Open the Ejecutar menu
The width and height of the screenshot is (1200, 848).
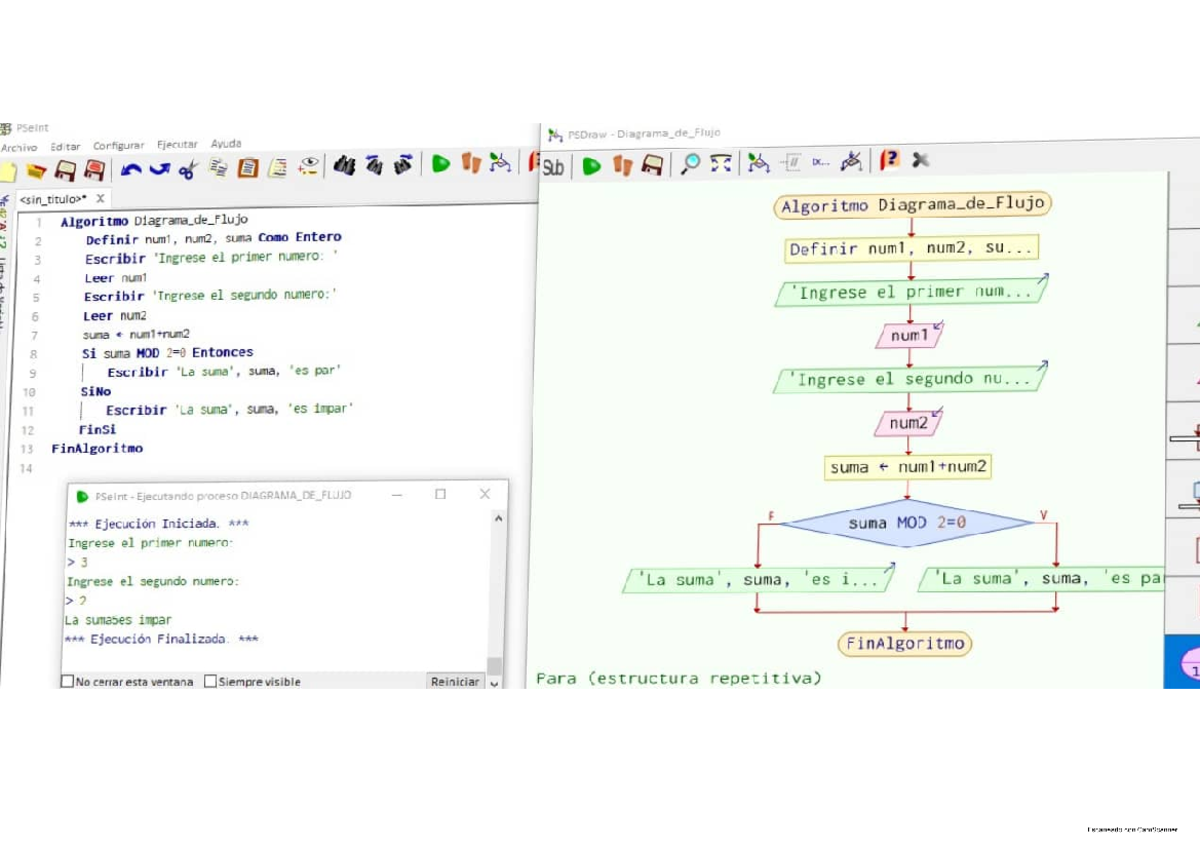(x=177, y=144)
